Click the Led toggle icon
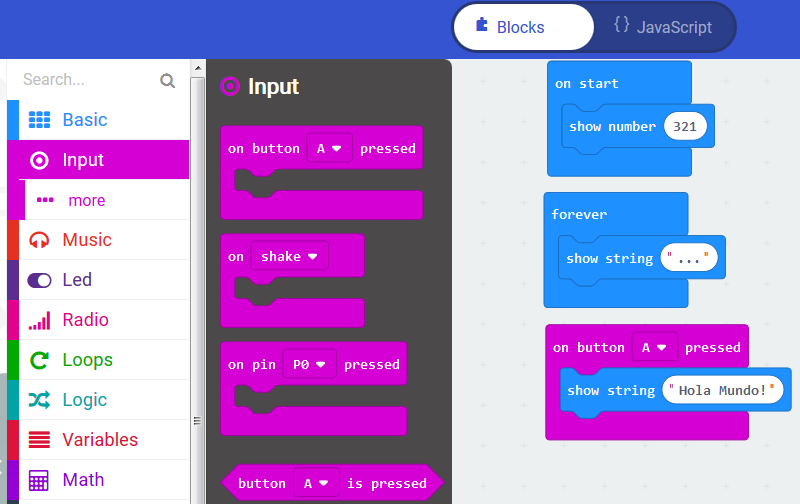Viewport: 800px width, 504px height. tap(39, 280)
